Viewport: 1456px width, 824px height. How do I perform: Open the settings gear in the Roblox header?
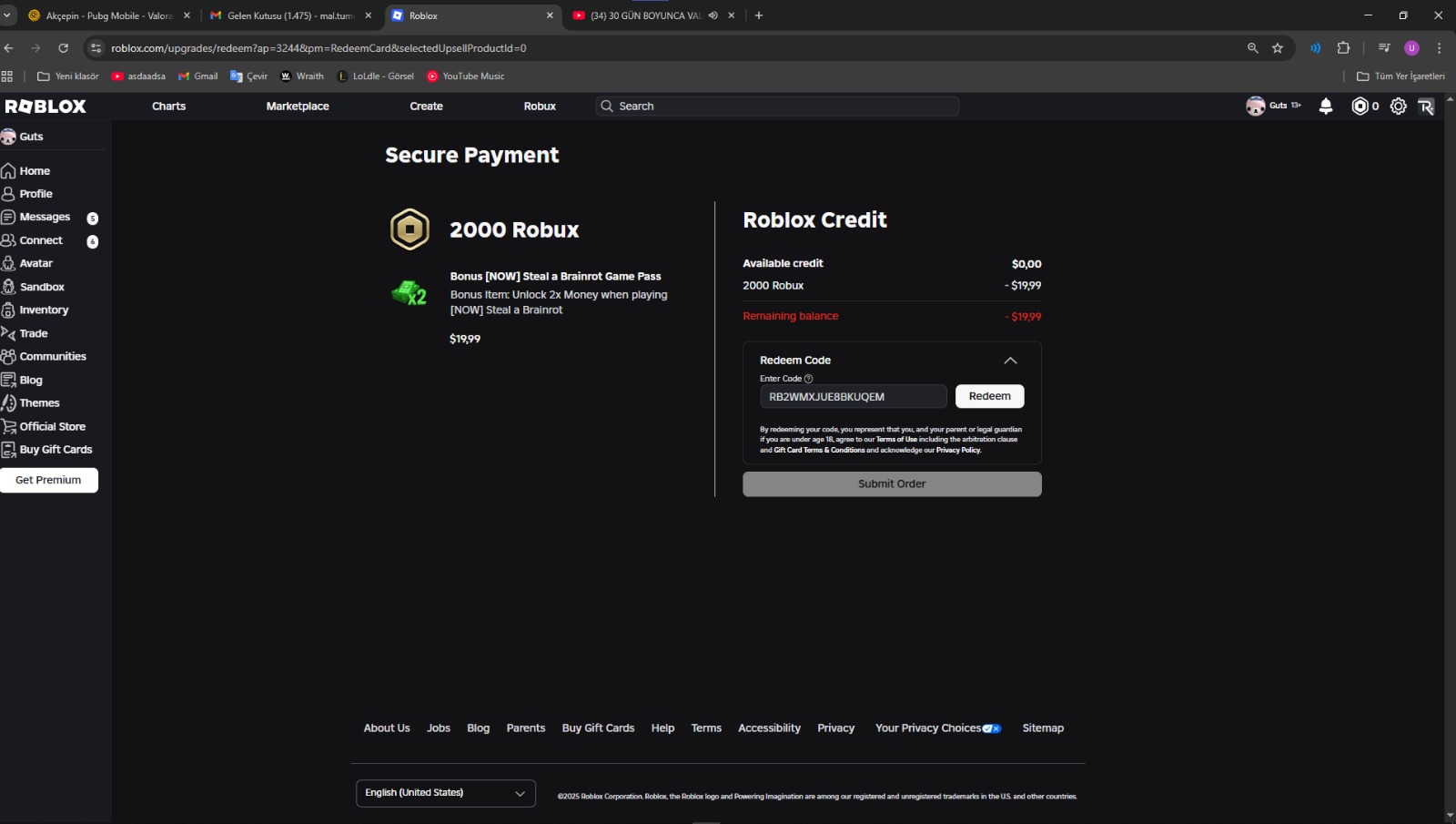[x=1399, y=107]
